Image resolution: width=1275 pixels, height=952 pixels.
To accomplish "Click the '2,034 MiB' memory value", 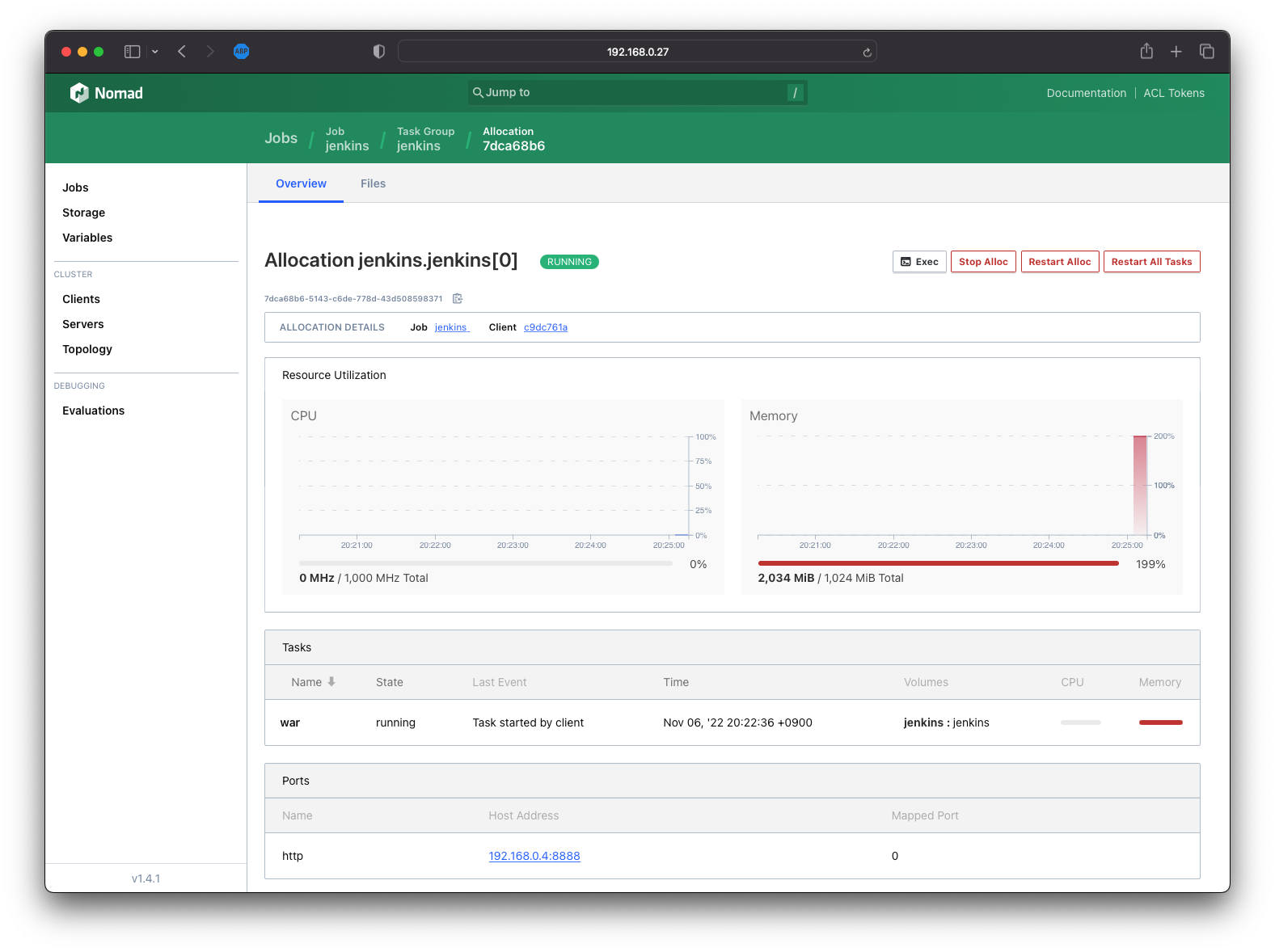I will pos(786,578).
